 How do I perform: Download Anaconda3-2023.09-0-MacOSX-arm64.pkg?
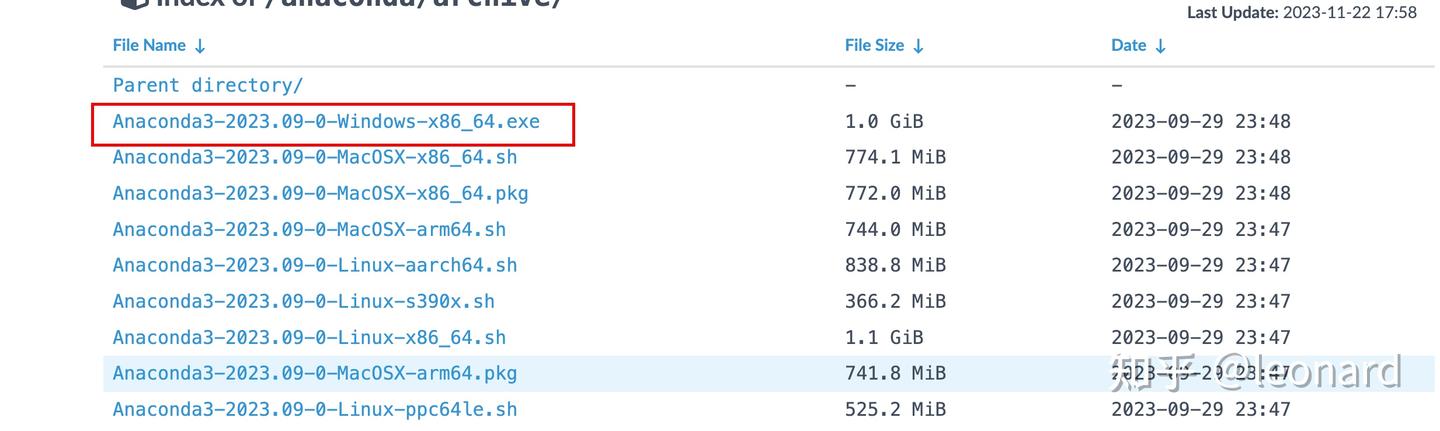click(x=315, y=373)
